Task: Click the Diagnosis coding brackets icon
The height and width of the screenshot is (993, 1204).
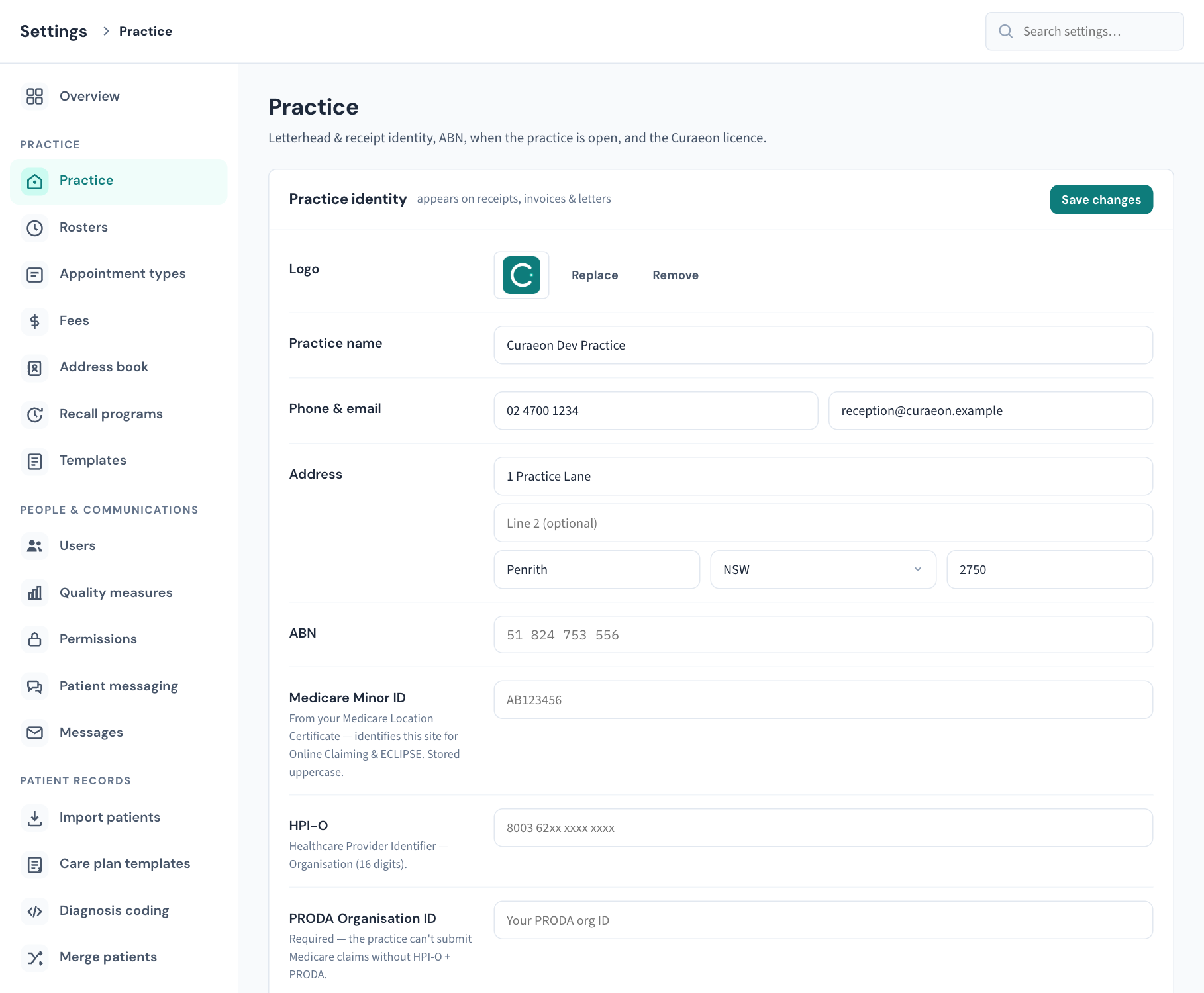Action: point(34,911)
